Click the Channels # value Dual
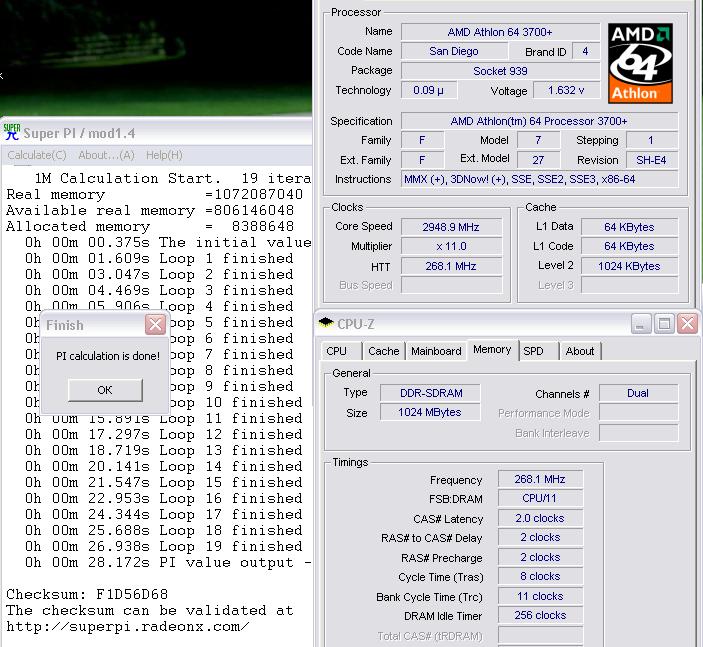 tap(638, 393)
